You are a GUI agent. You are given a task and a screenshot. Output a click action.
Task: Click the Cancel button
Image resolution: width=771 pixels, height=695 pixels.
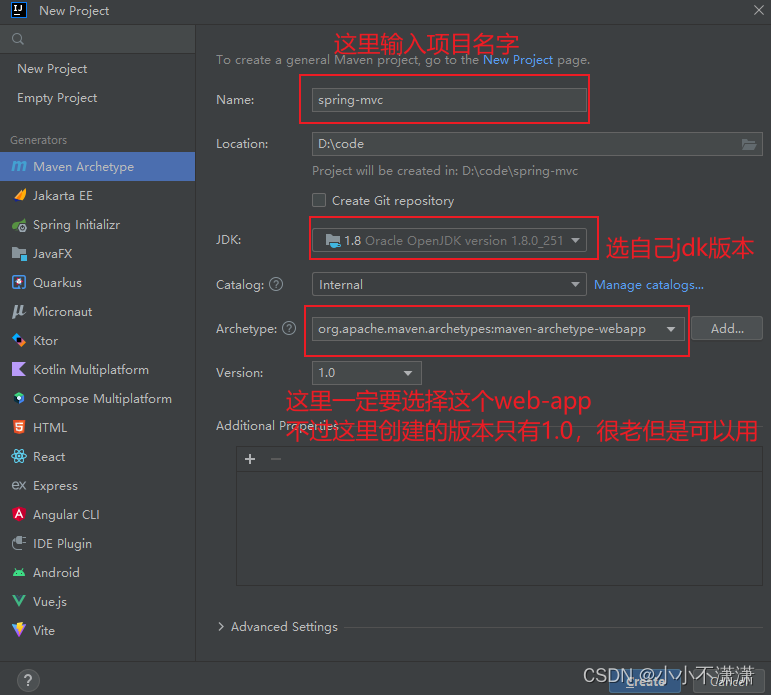point(730,682)
